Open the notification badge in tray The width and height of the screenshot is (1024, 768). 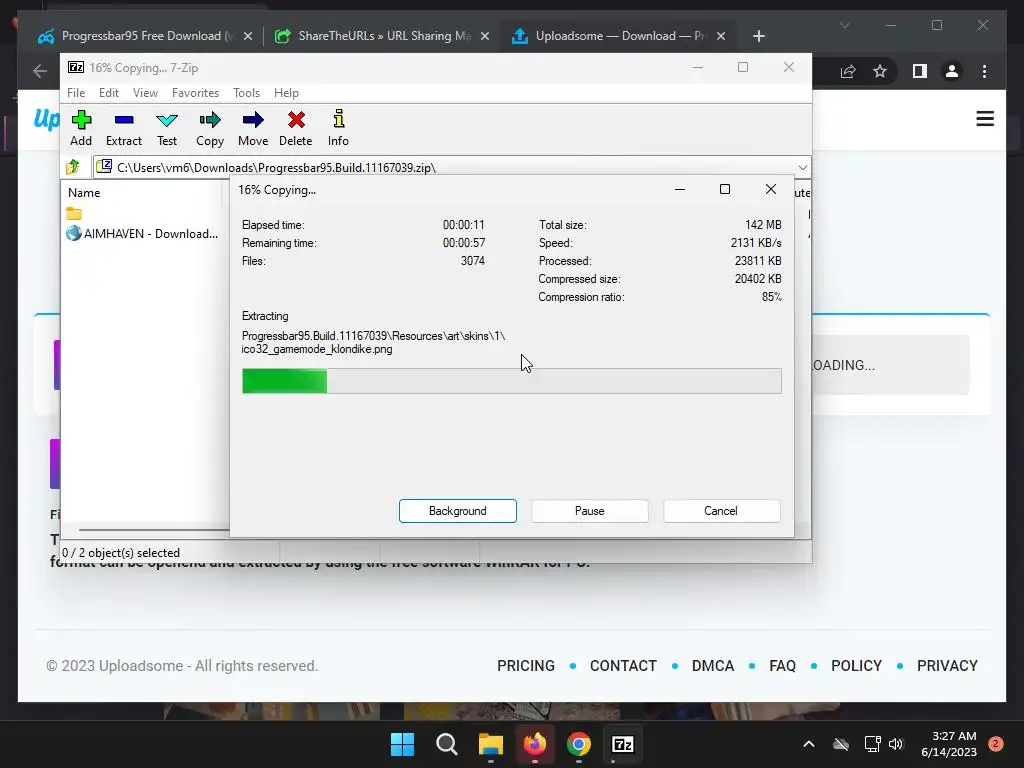click(995, 743)
